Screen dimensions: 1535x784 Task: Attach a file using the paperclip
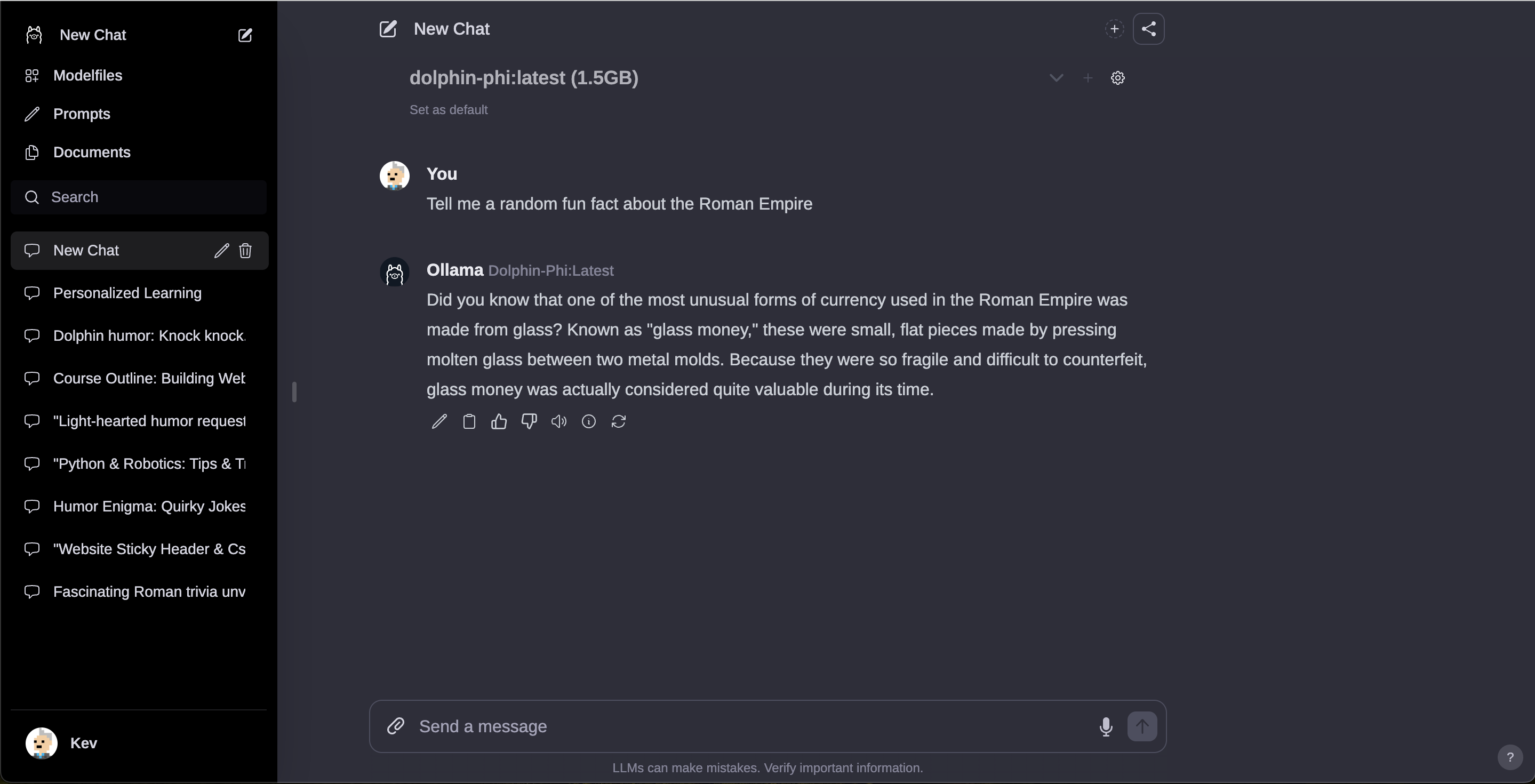(396, 726)
